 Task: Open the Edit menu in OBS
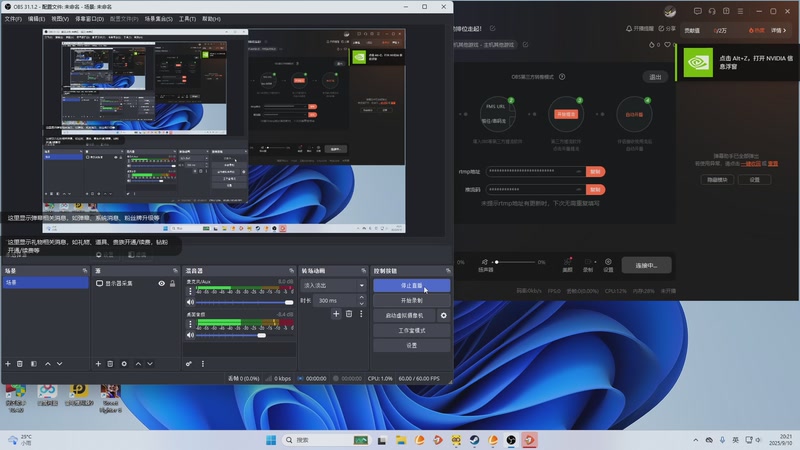click(36, 19)
